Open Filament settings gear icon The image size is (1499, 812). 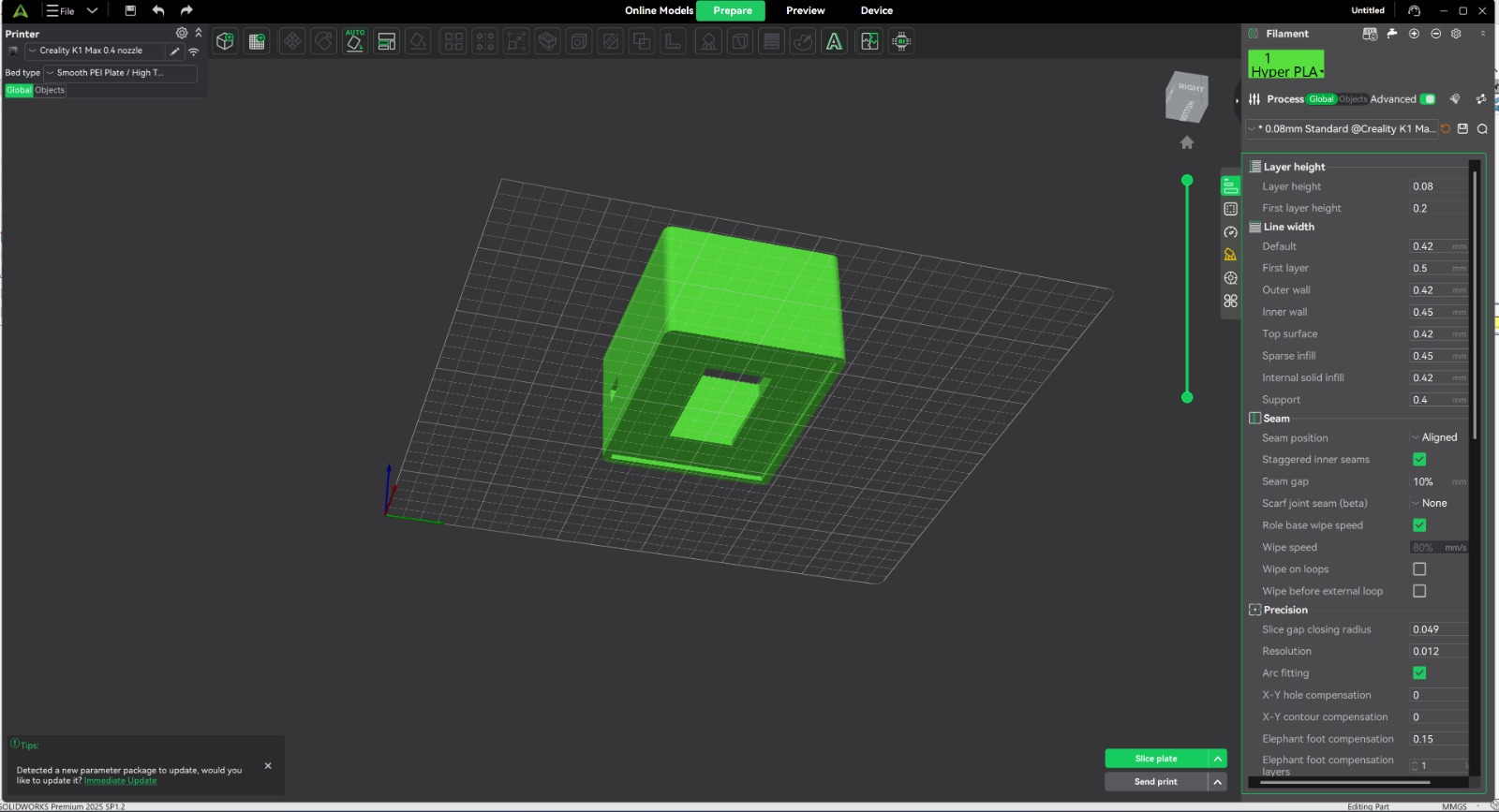tap(1456, 34)
